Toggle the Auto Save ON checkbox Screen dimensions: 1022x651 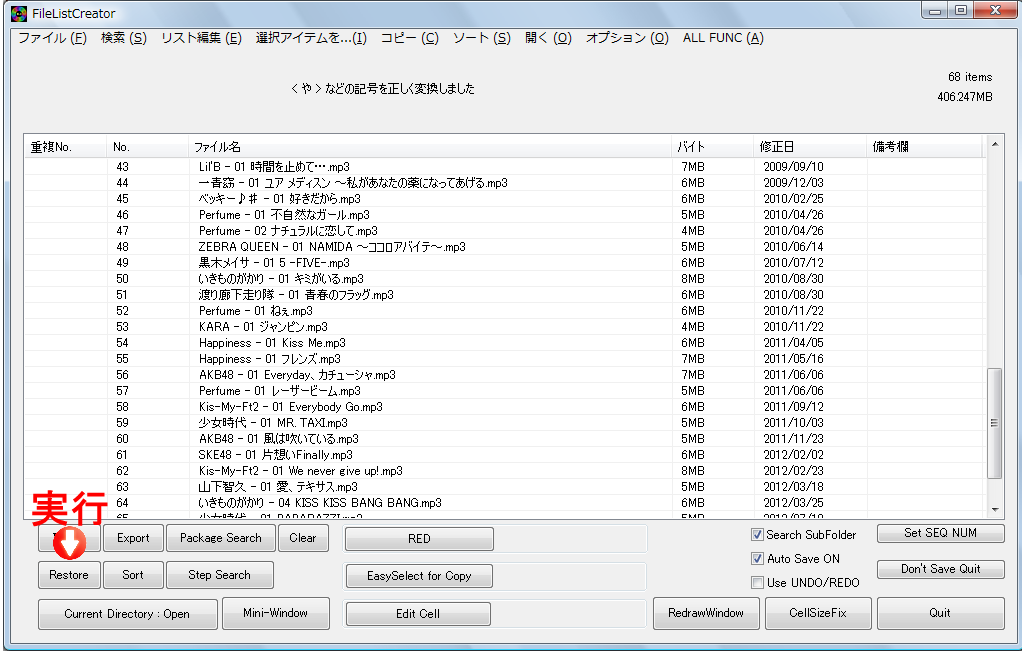pyautogui.click(x=758, y=558)
